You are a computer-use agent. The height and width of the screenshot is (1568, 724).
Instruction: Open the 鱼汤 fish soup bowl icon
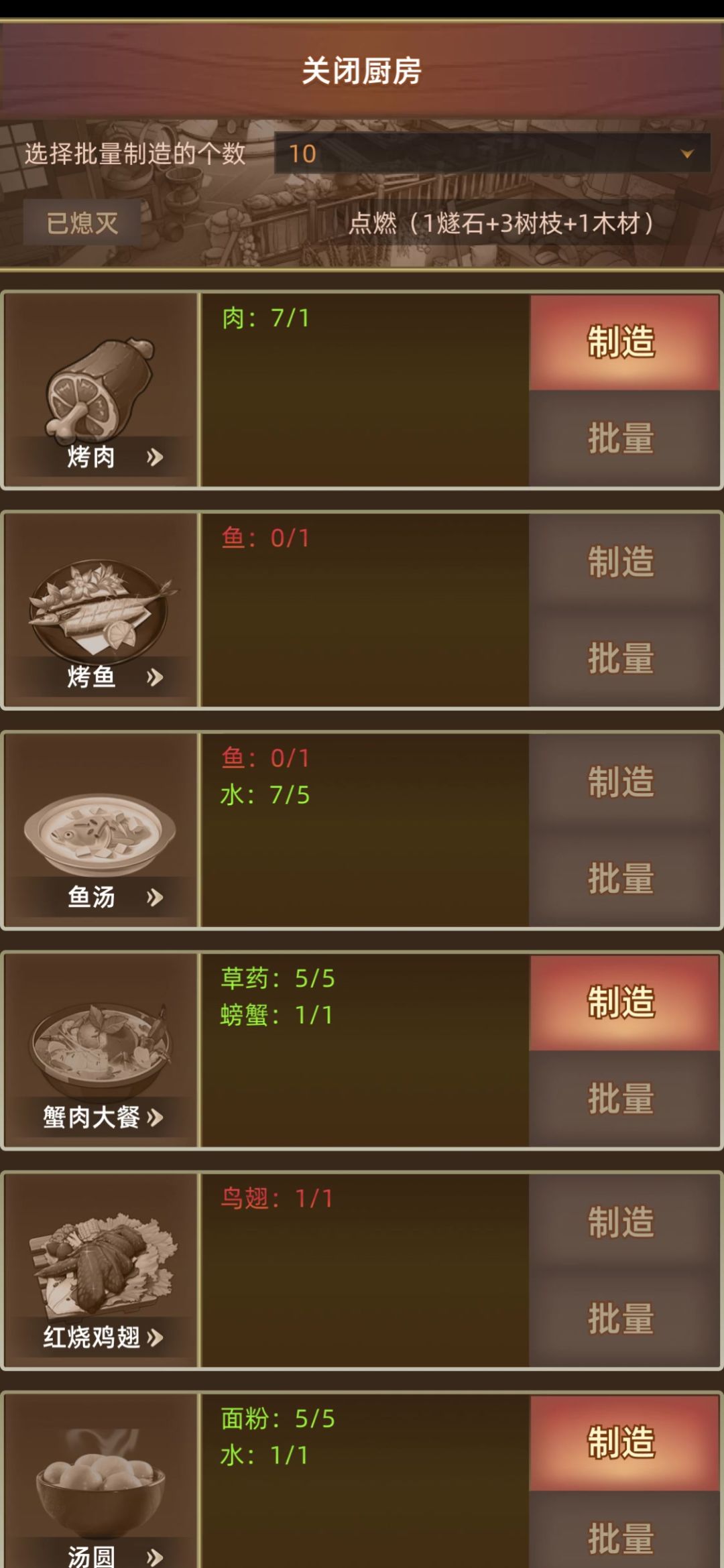click(x=101, y=833)
